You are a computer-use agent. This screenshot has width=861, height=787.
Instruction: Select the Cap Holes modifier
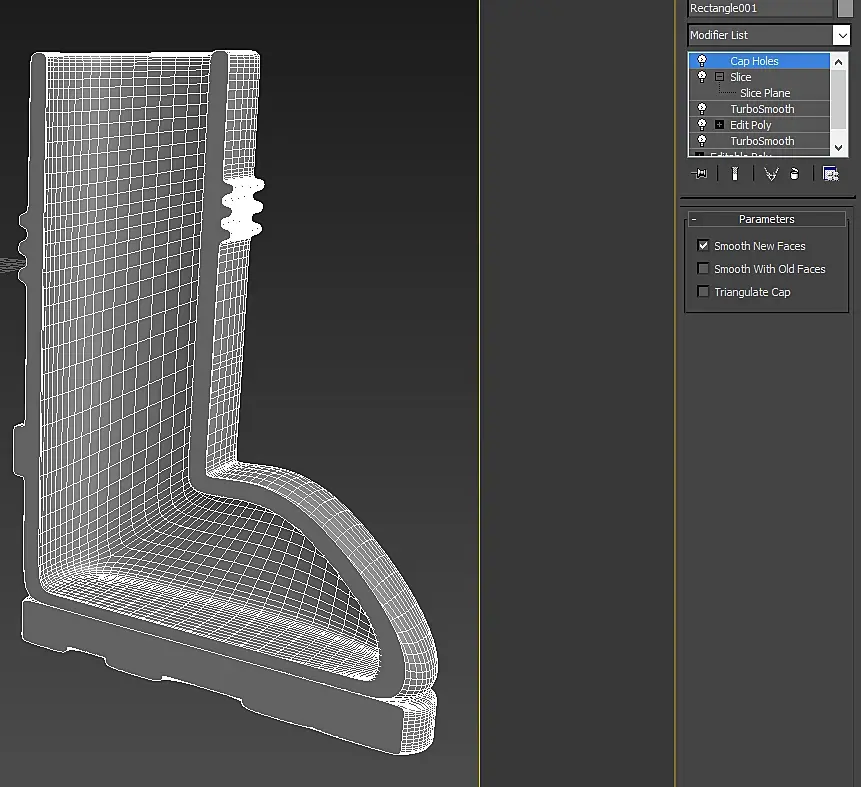coord(754,61)
